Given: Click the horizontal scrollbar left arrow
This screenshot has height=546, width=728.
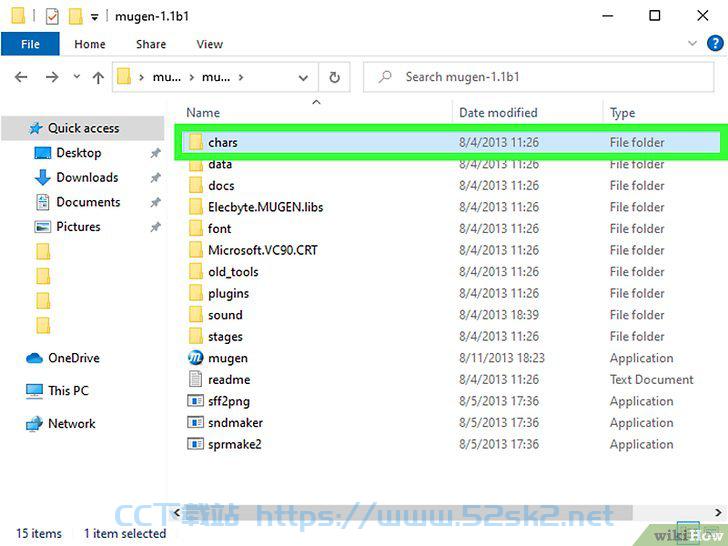Looking at the screenshot, I should pyautogui.click(x=176, y=513).
